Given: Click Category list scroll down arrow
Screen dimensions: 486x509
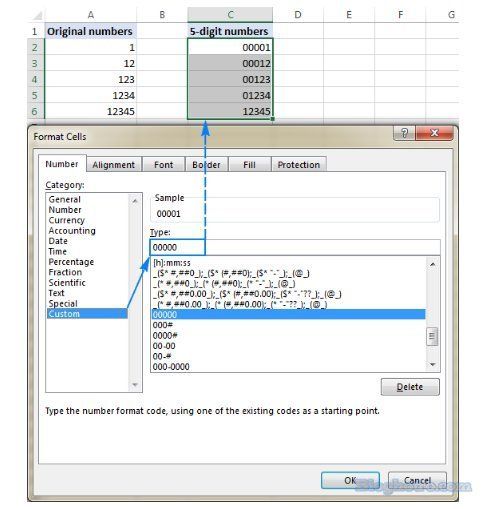Looking at the screenshot, I should click(x=135, y=385).
